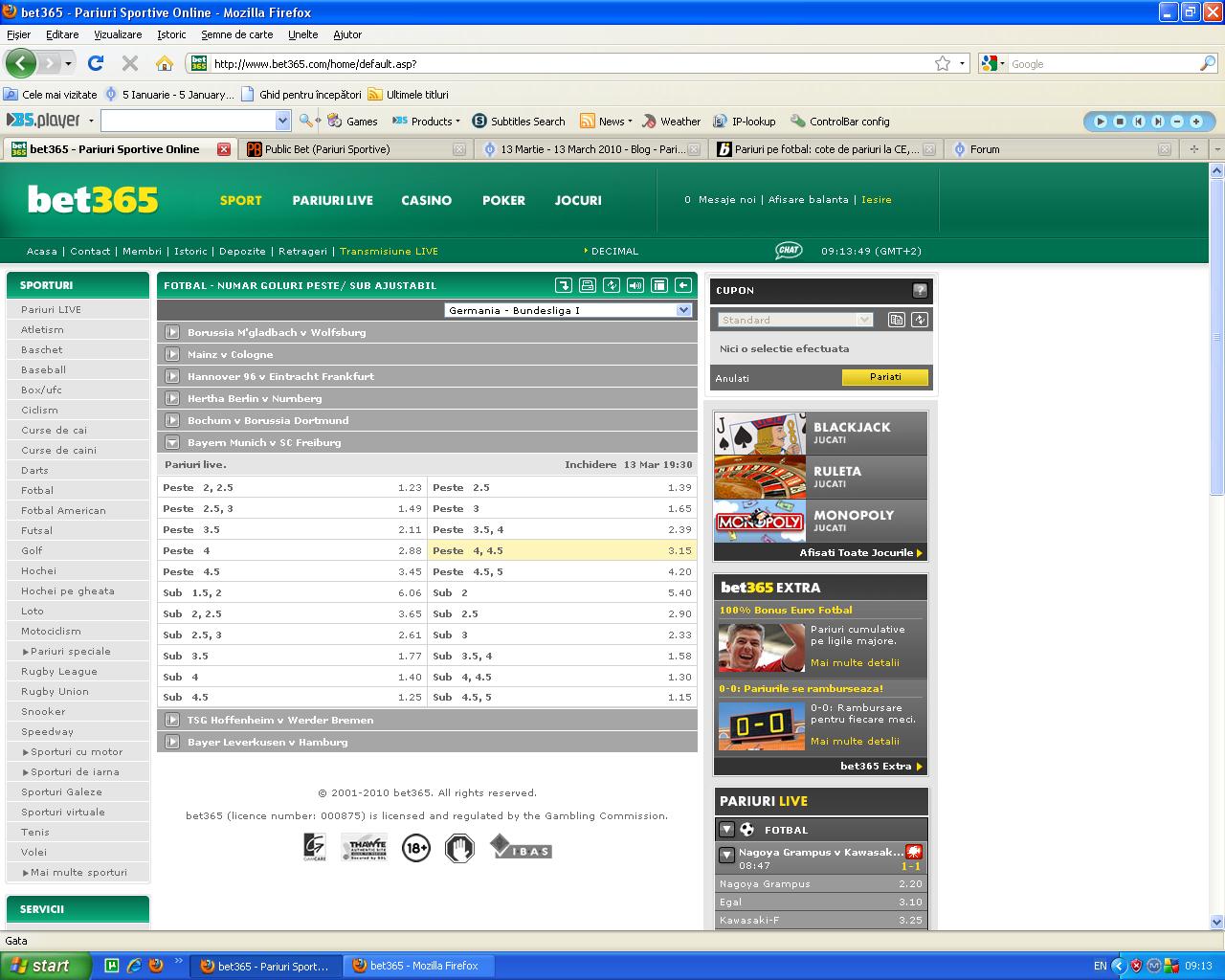The width and height of the screenshot is (1225, 980).
Task: Lower volume with B5 player minus button
Action: point(1177,122)
